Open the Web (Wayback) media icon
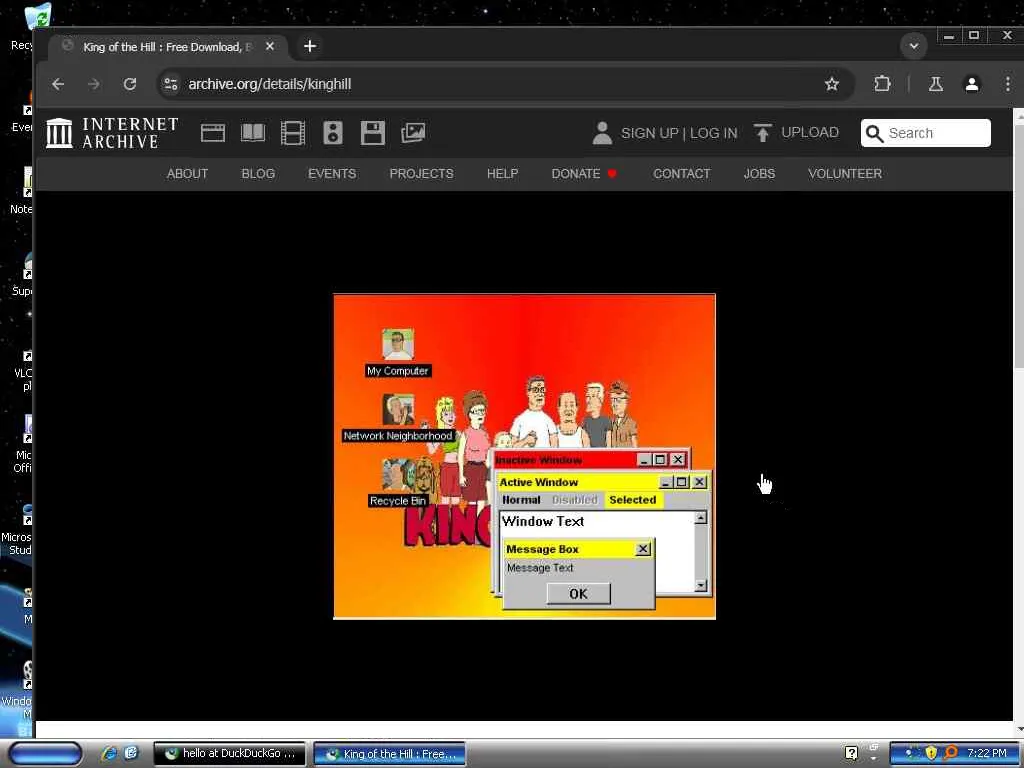 point(213,133)
